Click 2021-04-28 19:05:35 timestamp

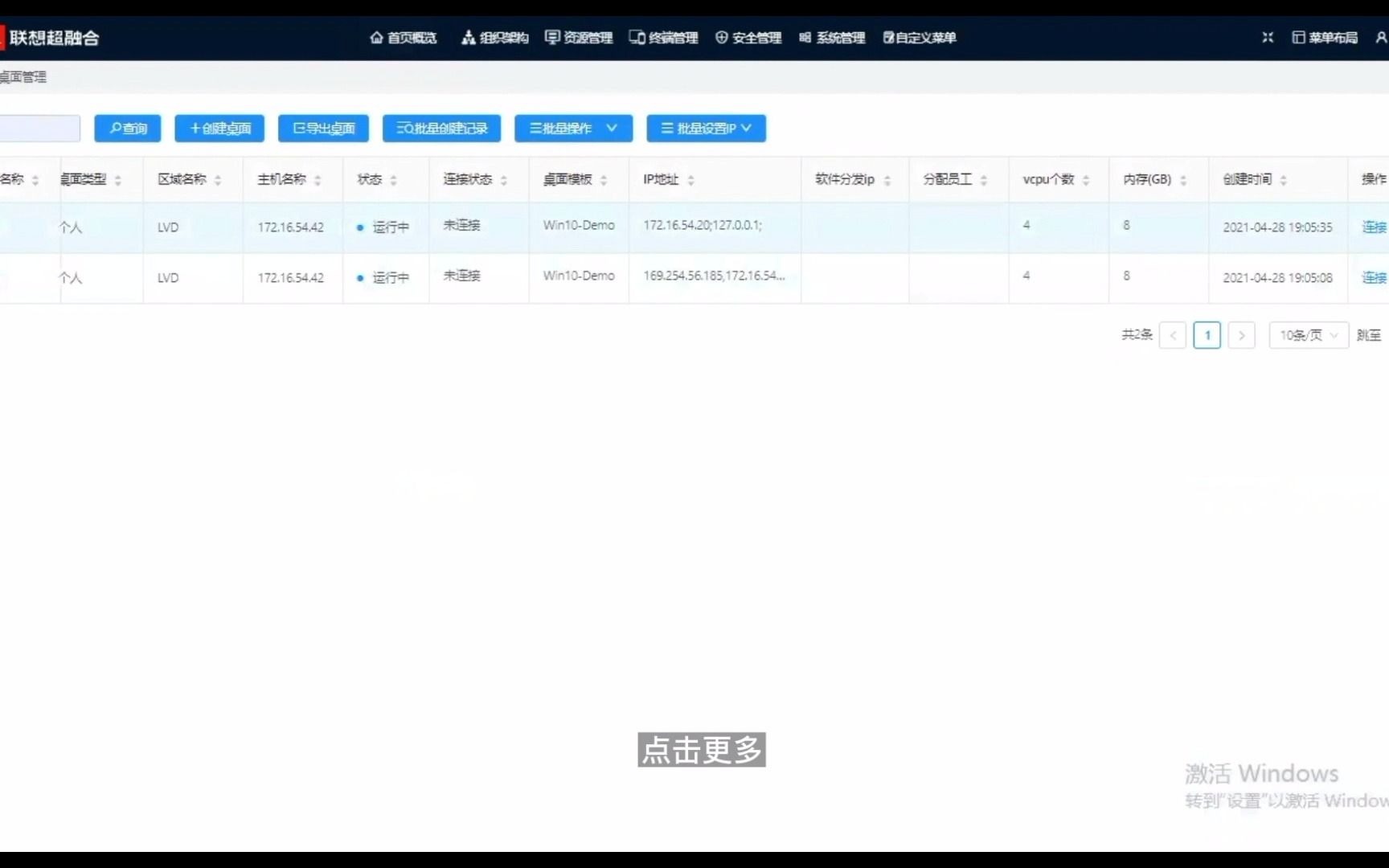[1277, 227]
